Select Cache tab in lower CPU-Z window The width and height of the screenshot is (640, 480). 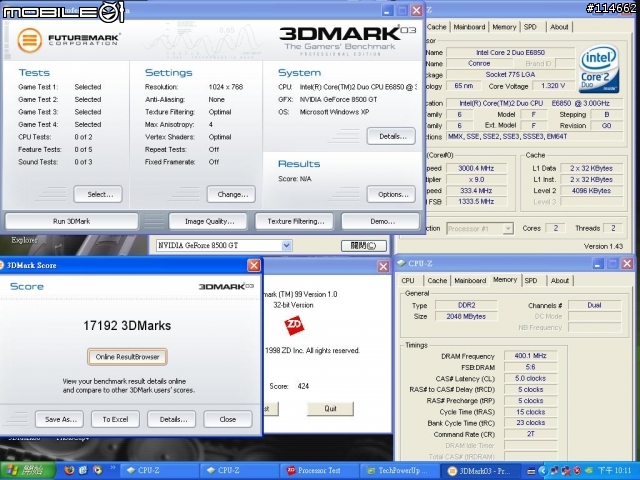tap(437, 281)
